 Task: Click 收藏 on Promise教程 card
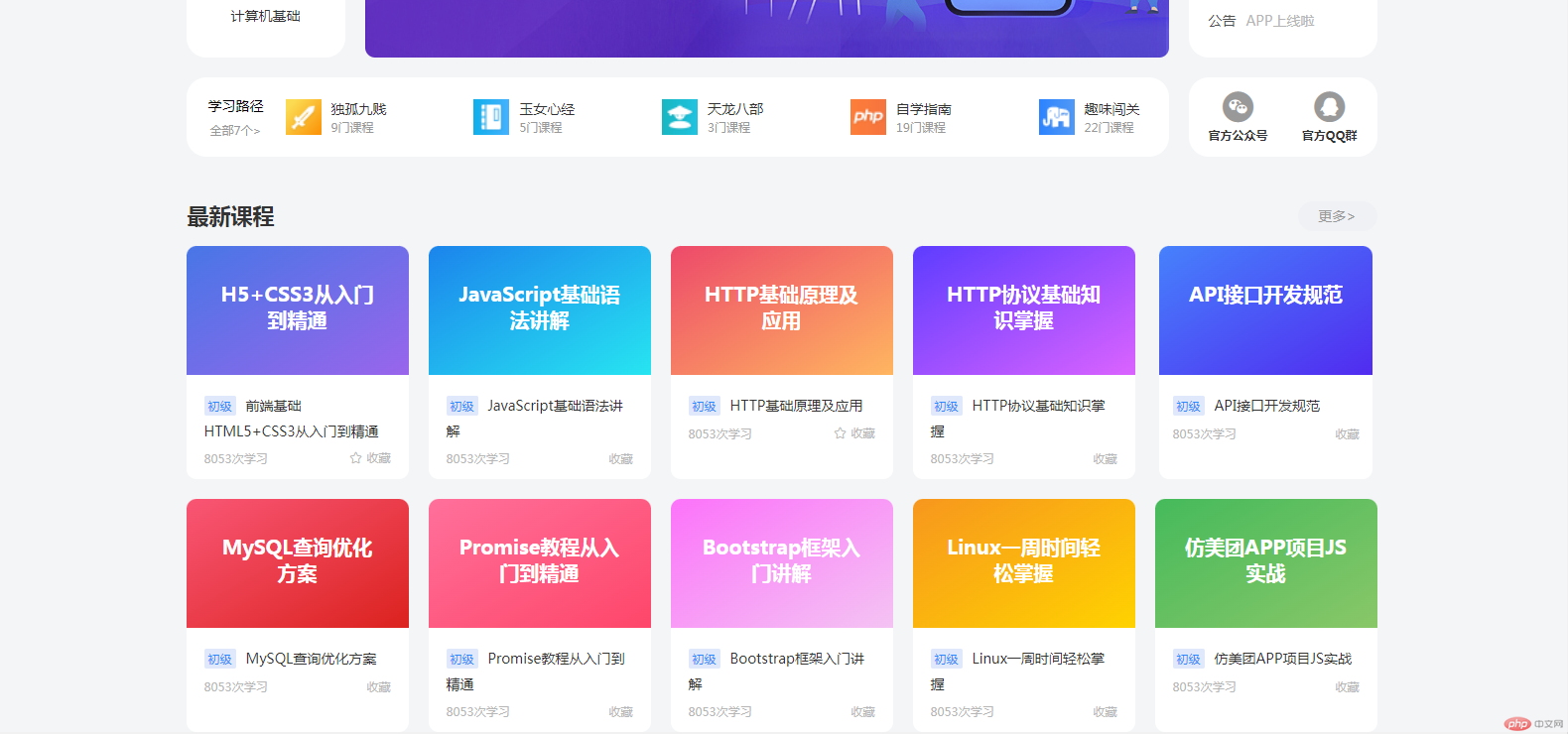621,712
